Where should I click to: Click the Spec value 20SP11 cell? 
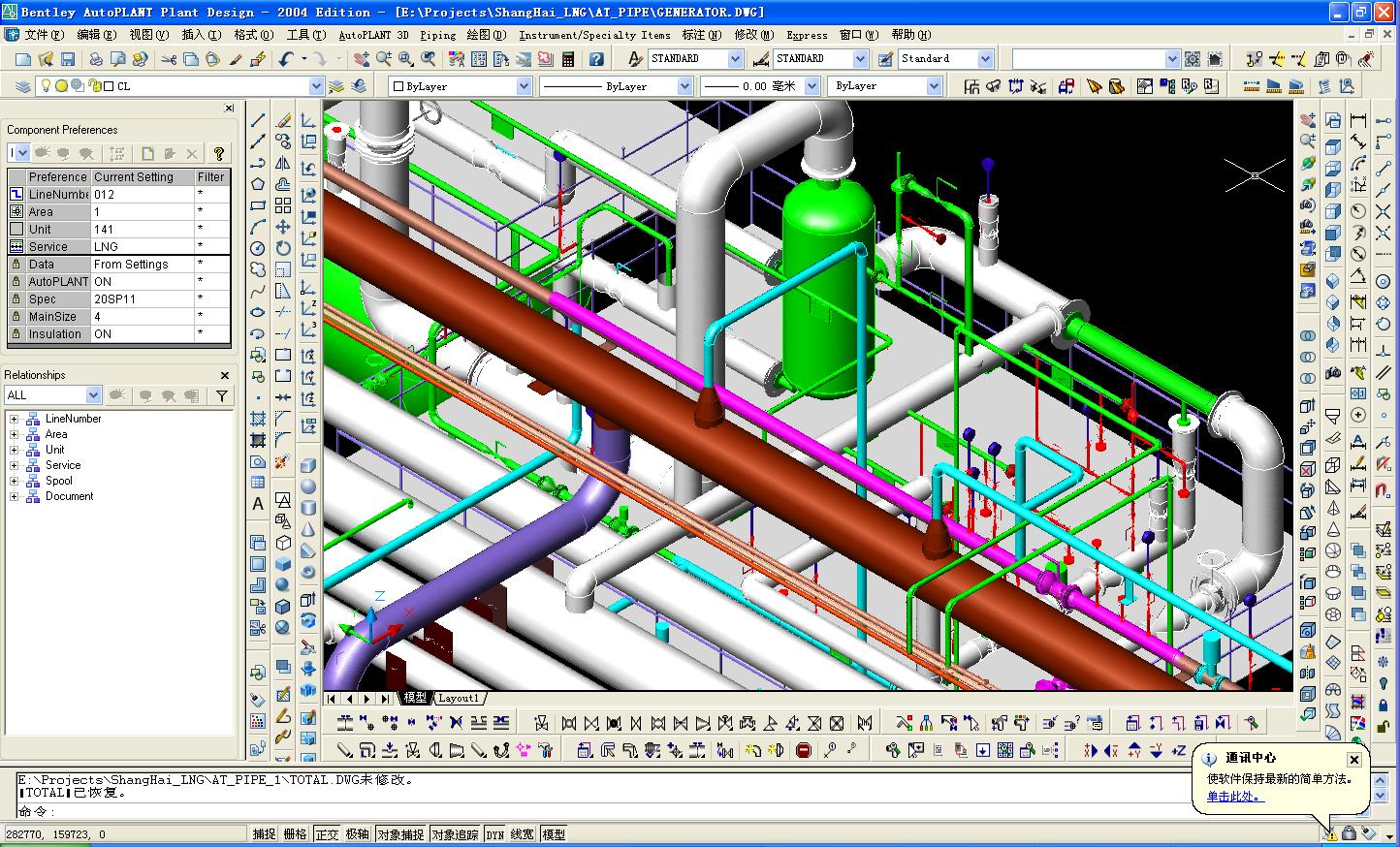tap(142, 299)
